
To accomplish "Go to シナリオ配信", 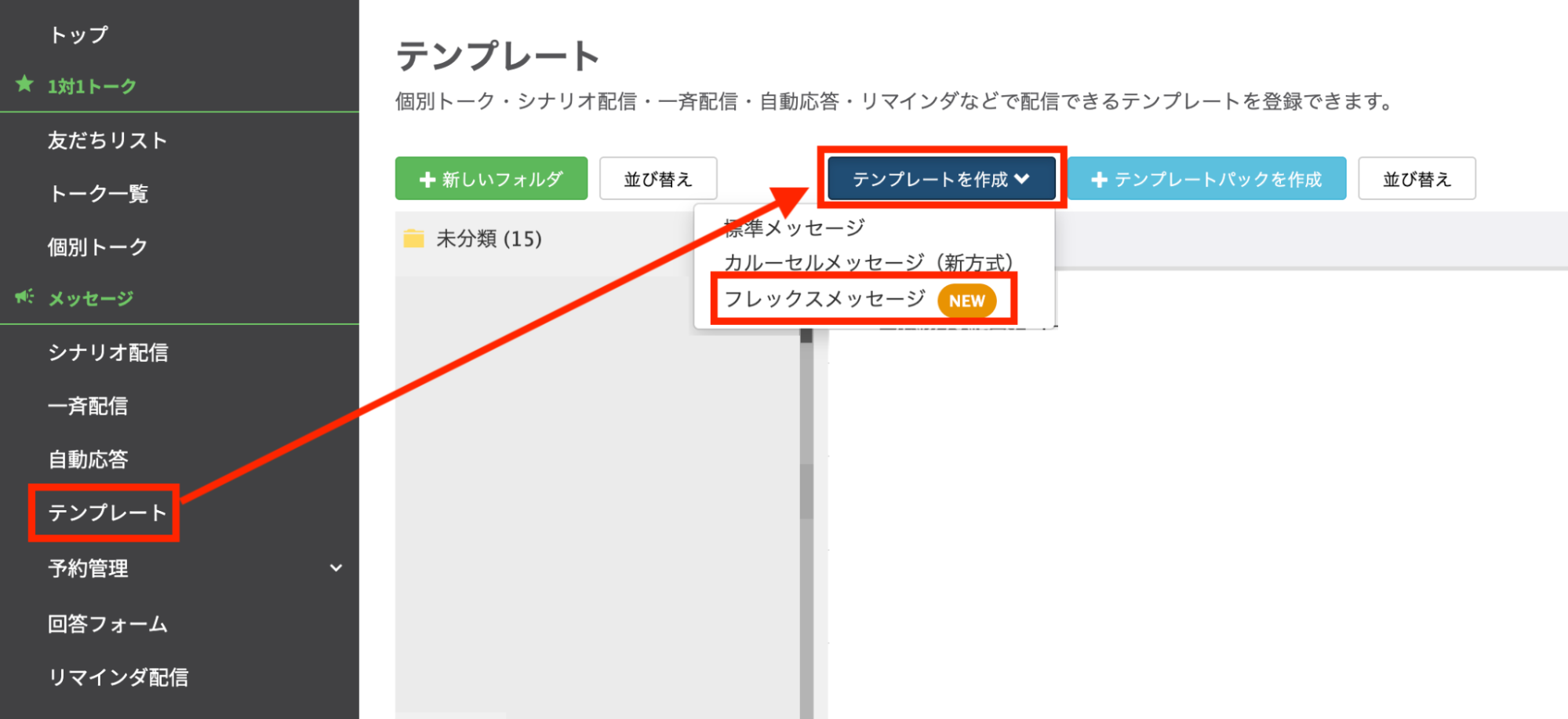I will (x=108, y=352).
